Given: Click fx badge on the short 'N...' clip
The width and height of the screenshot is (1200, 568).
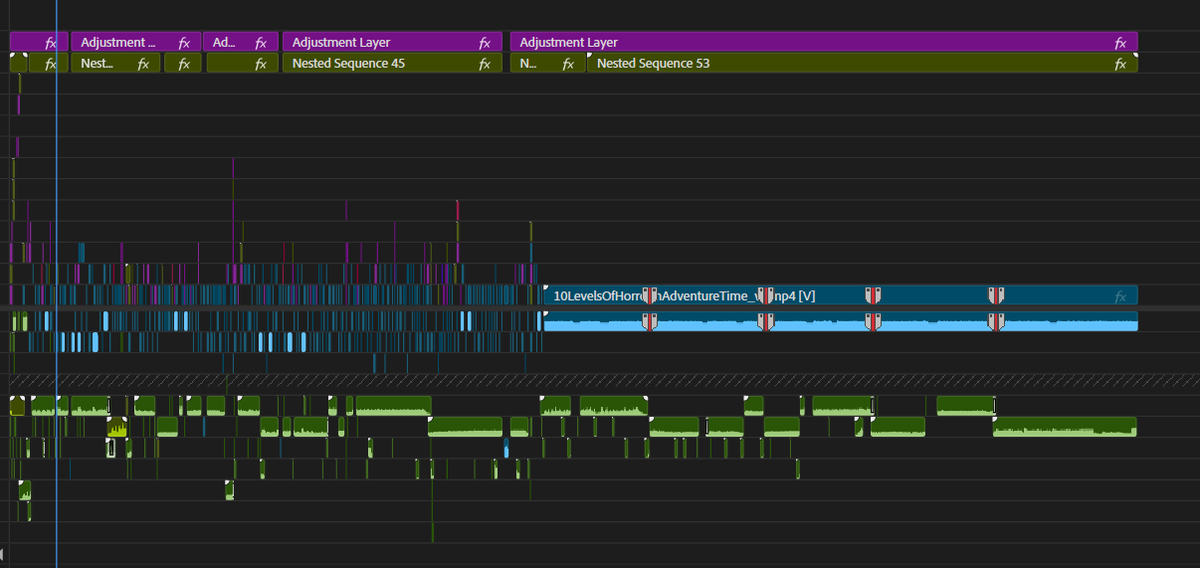Looking at the screenshot, I should 568,64.
